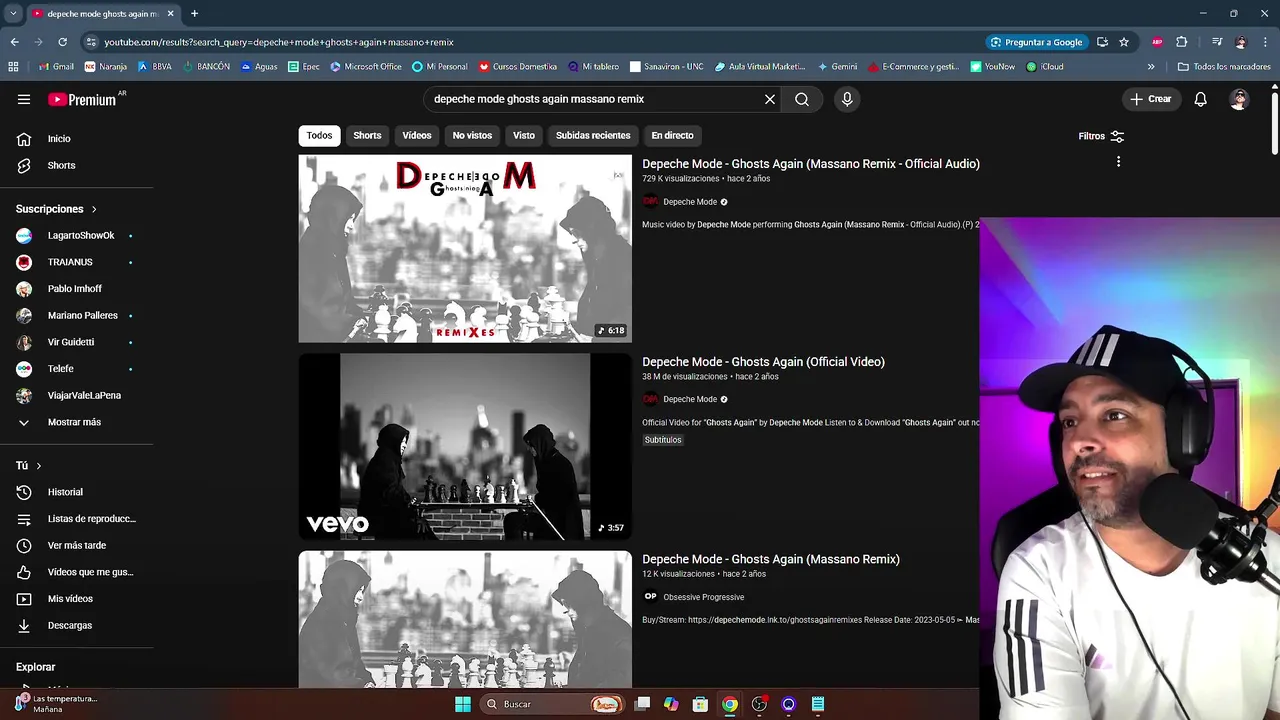Open Copilot from the taskbar
This screenshot has height=720, width=1280.
pyautogui.click(x=671, y=704)
